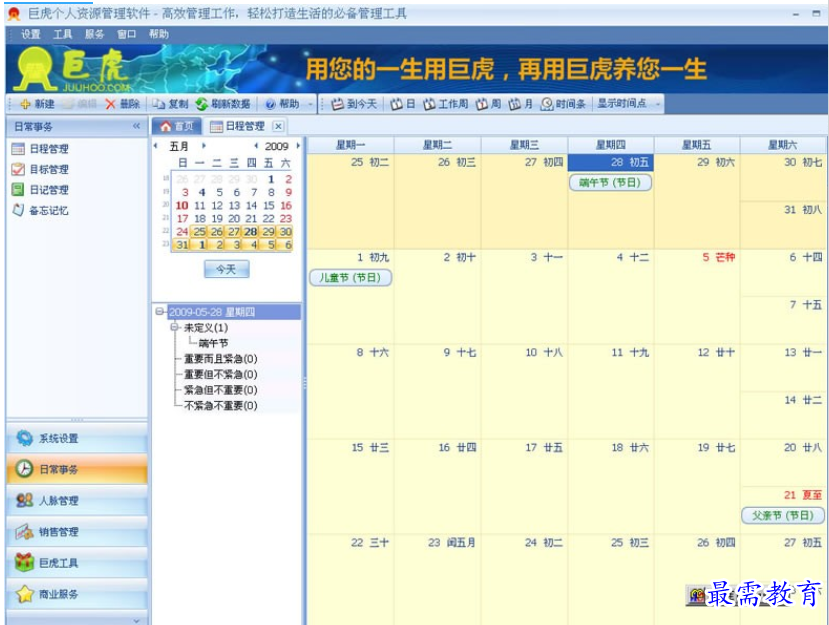Open the 窗口 menu
Screen dimensions: 829x625
(126, 34)
